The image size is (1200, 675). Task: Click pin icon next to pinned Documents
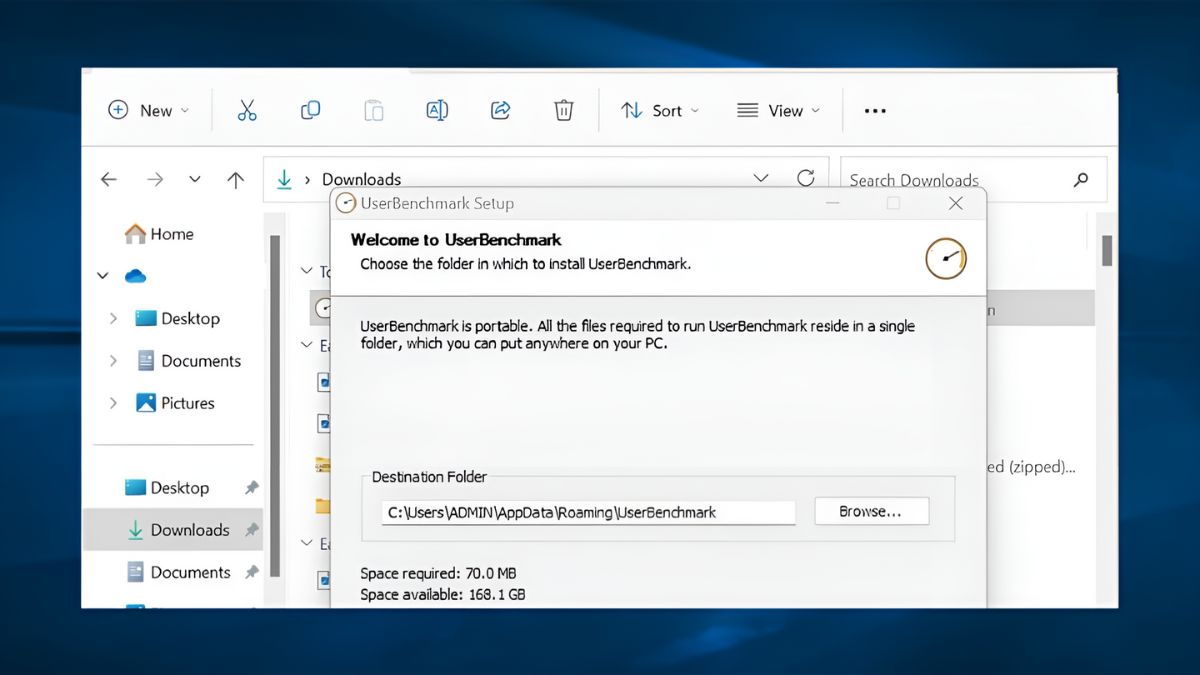252,572
